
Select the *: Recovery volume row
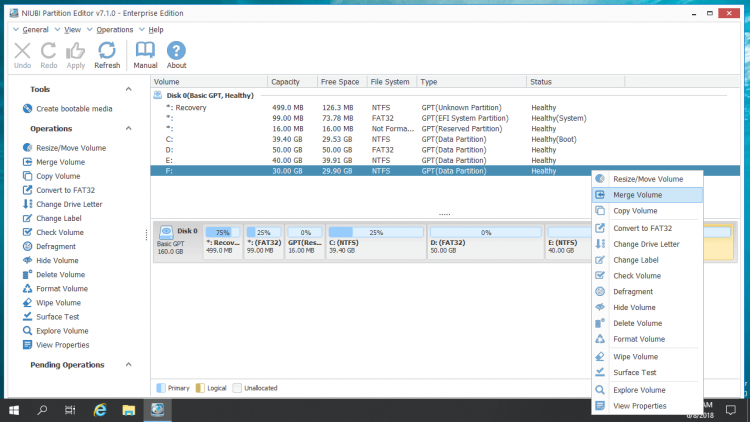click(x=445, y=108)
